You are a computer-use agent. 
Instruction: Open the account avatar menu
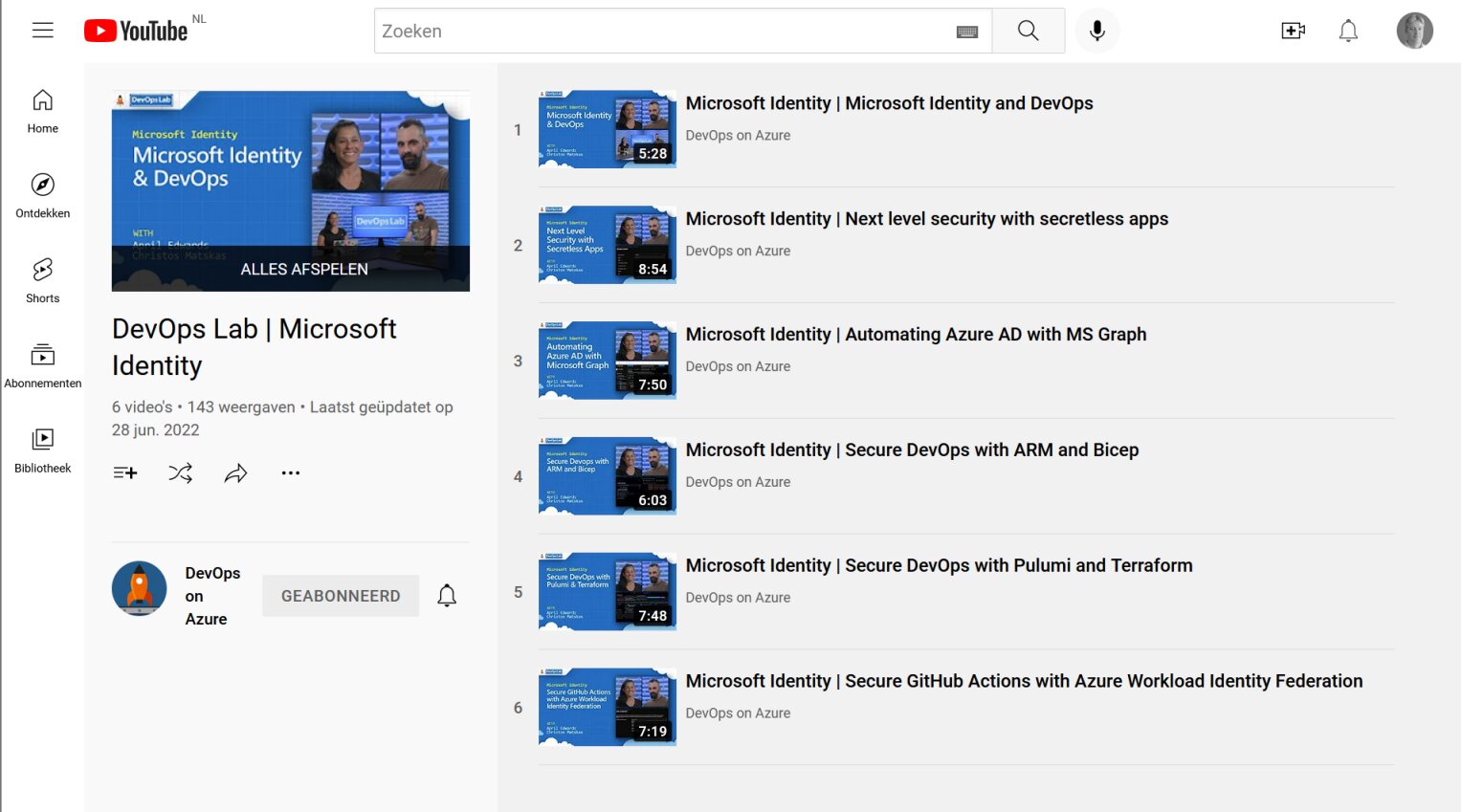(1414, 31)
